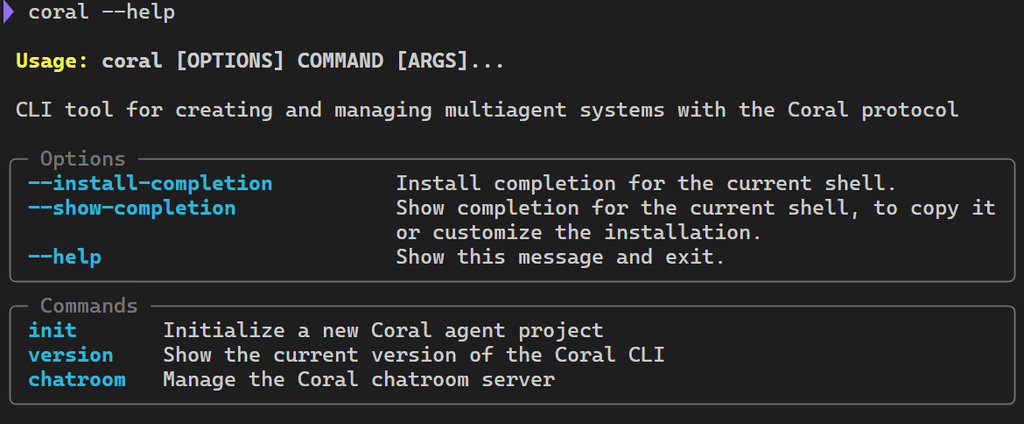Select the --help option in the Options box
The width and height of the screenshot is (1024, 424).
(65, 257)
